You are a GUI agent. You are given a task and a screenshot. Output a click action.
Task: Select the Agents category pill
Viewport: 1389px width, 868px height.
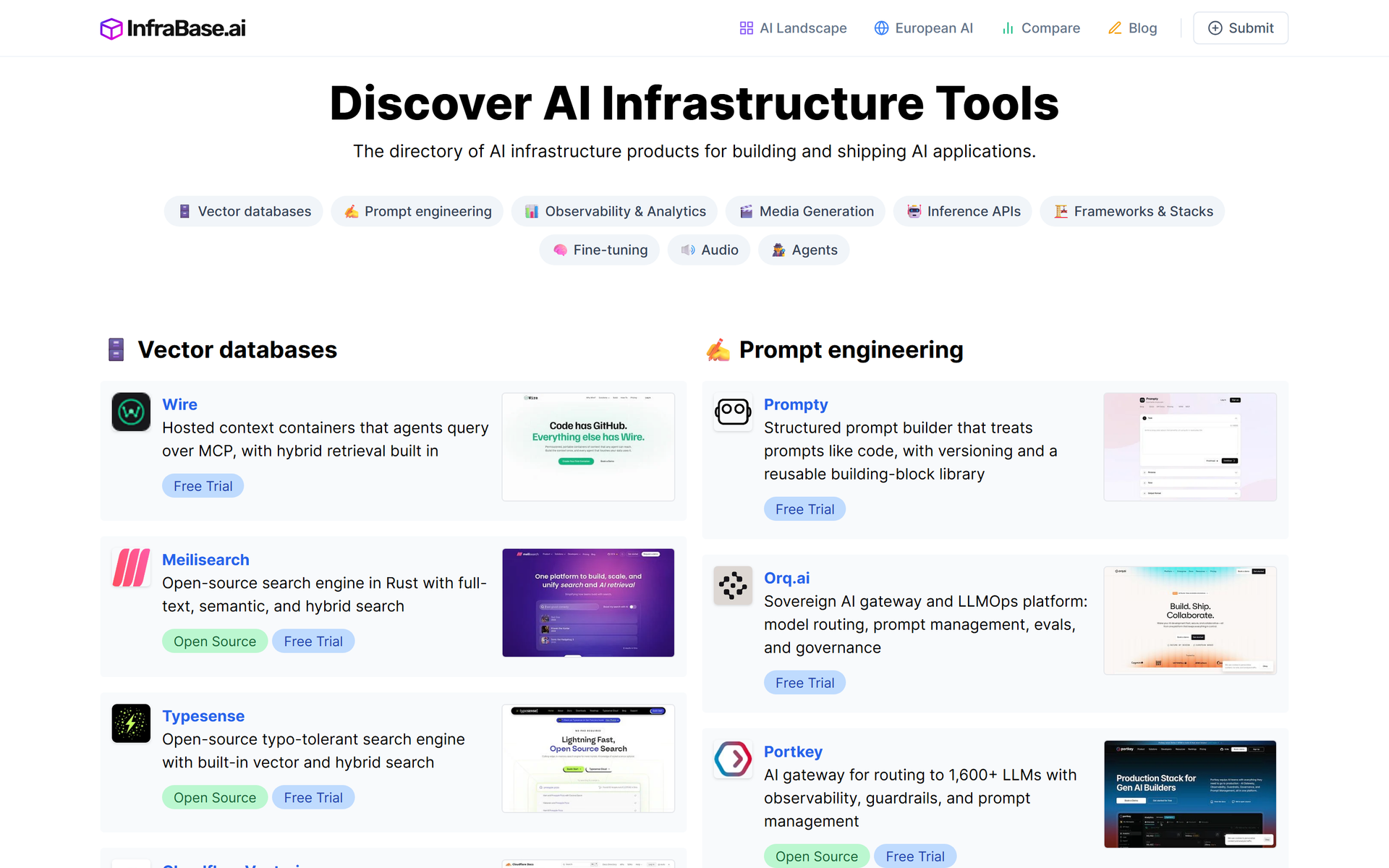click(804, 250)
